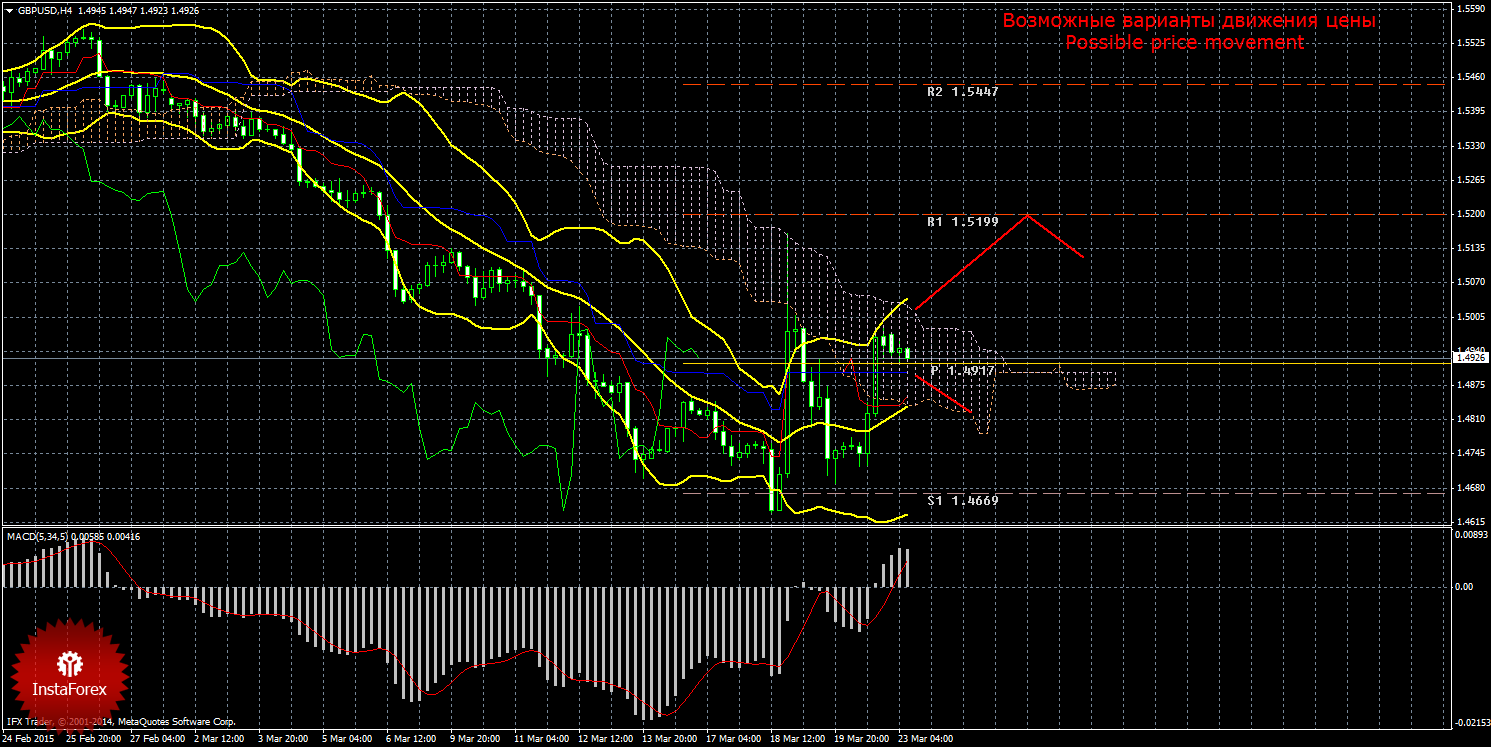1491x747 pixels.
Task: Click the GBPUSD,H4 chart title text
Action: click(45, 9)
